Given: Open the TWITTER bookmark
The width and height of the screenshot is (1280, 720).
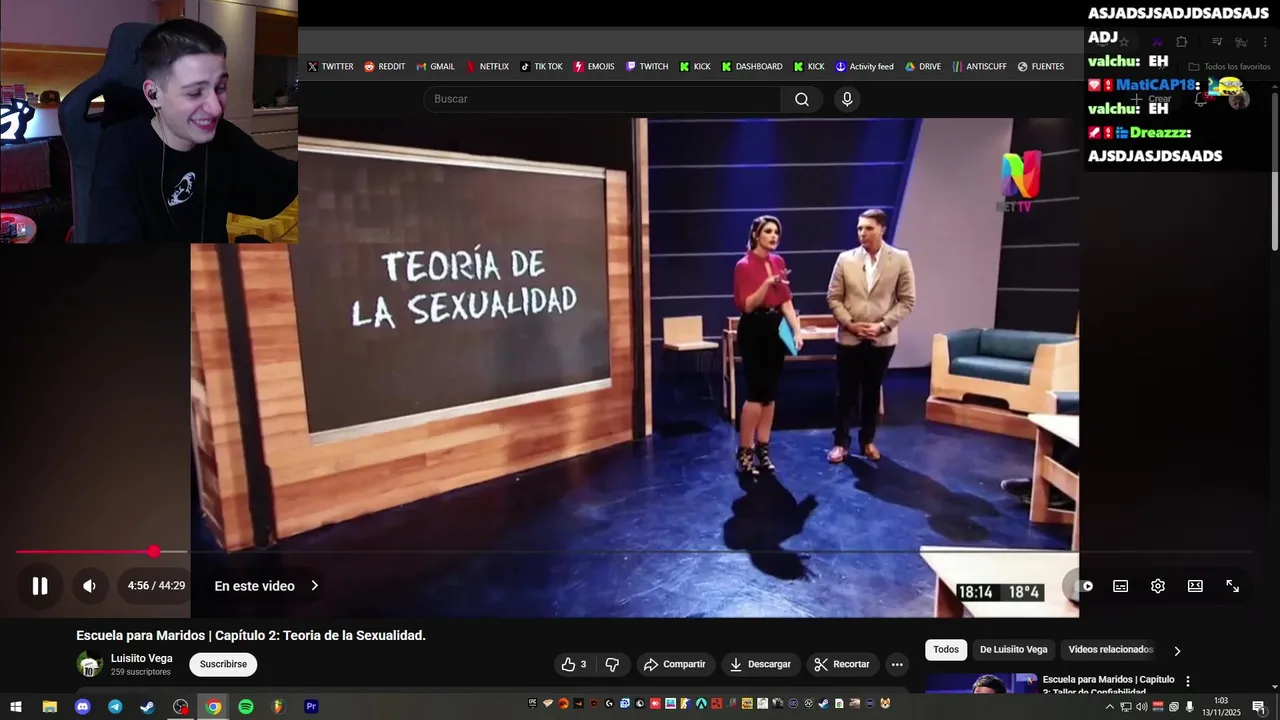Looking at the screenshot, I should point(330,67).
